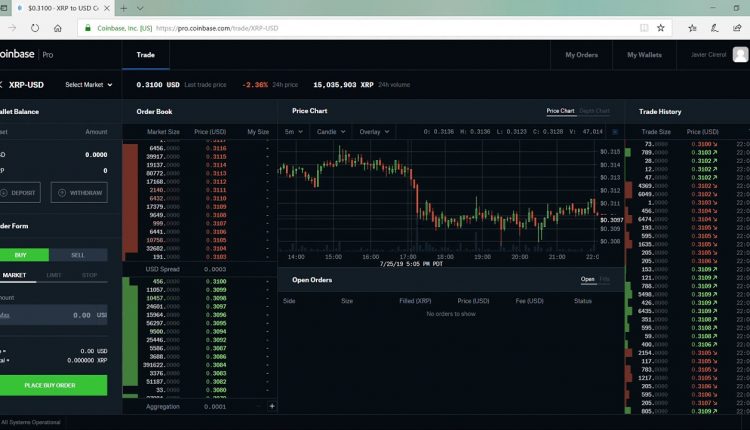This screenshot has width=750, height=430.
Task: Click the All Systems Operational status
Action: pyautogui.click(x=31, y=422)
